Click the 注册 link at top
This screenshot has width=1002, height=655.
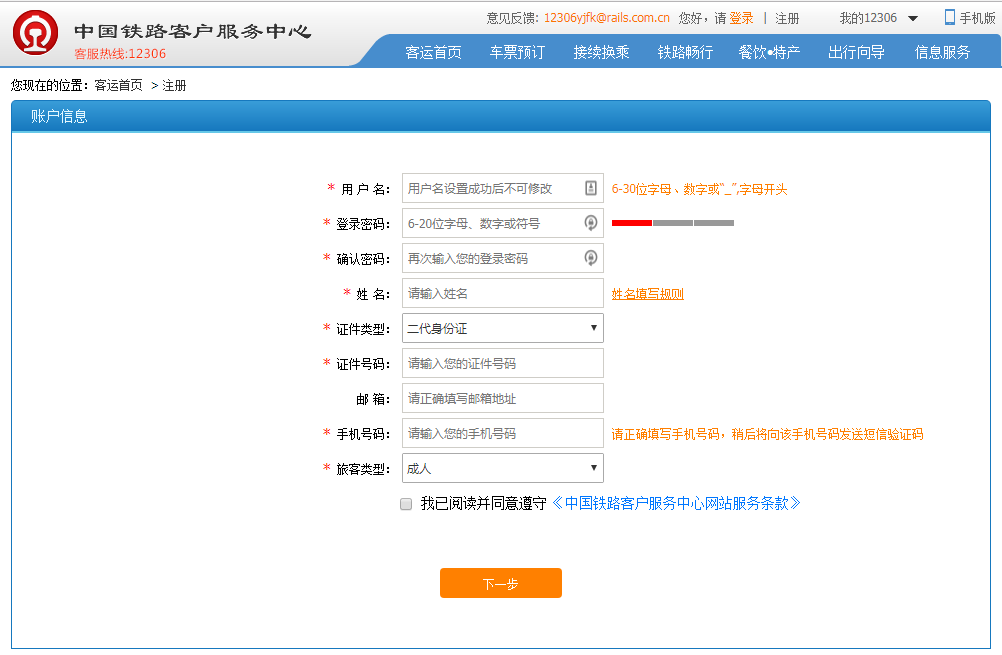click(x=787, y=19)
